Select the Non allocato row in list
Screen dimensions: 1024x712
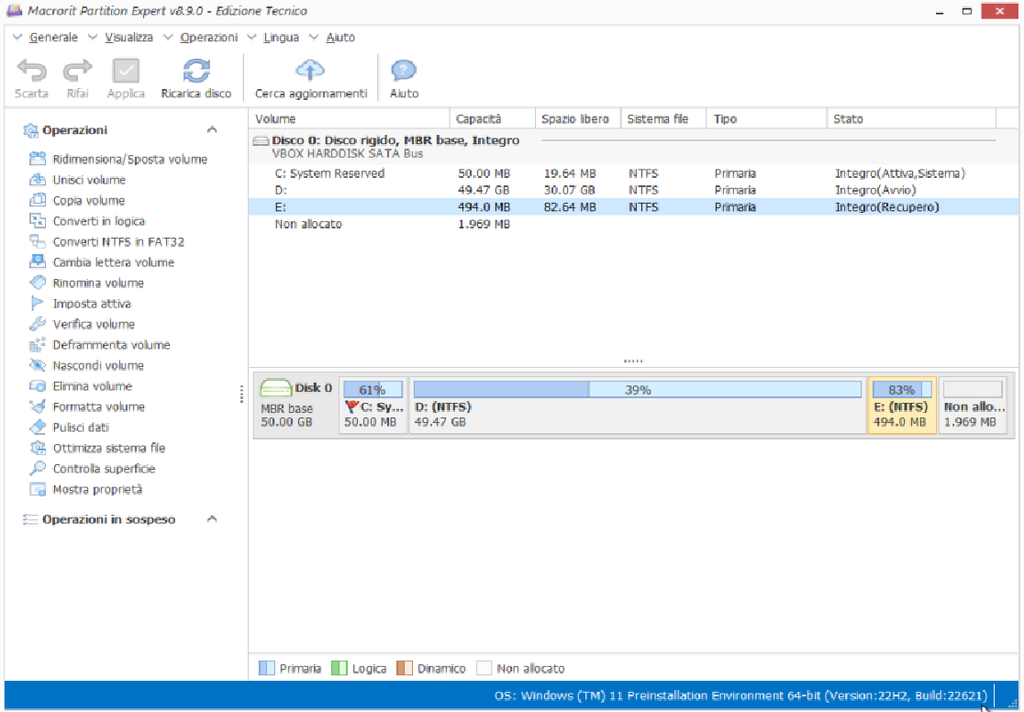(x=633, y=224)
